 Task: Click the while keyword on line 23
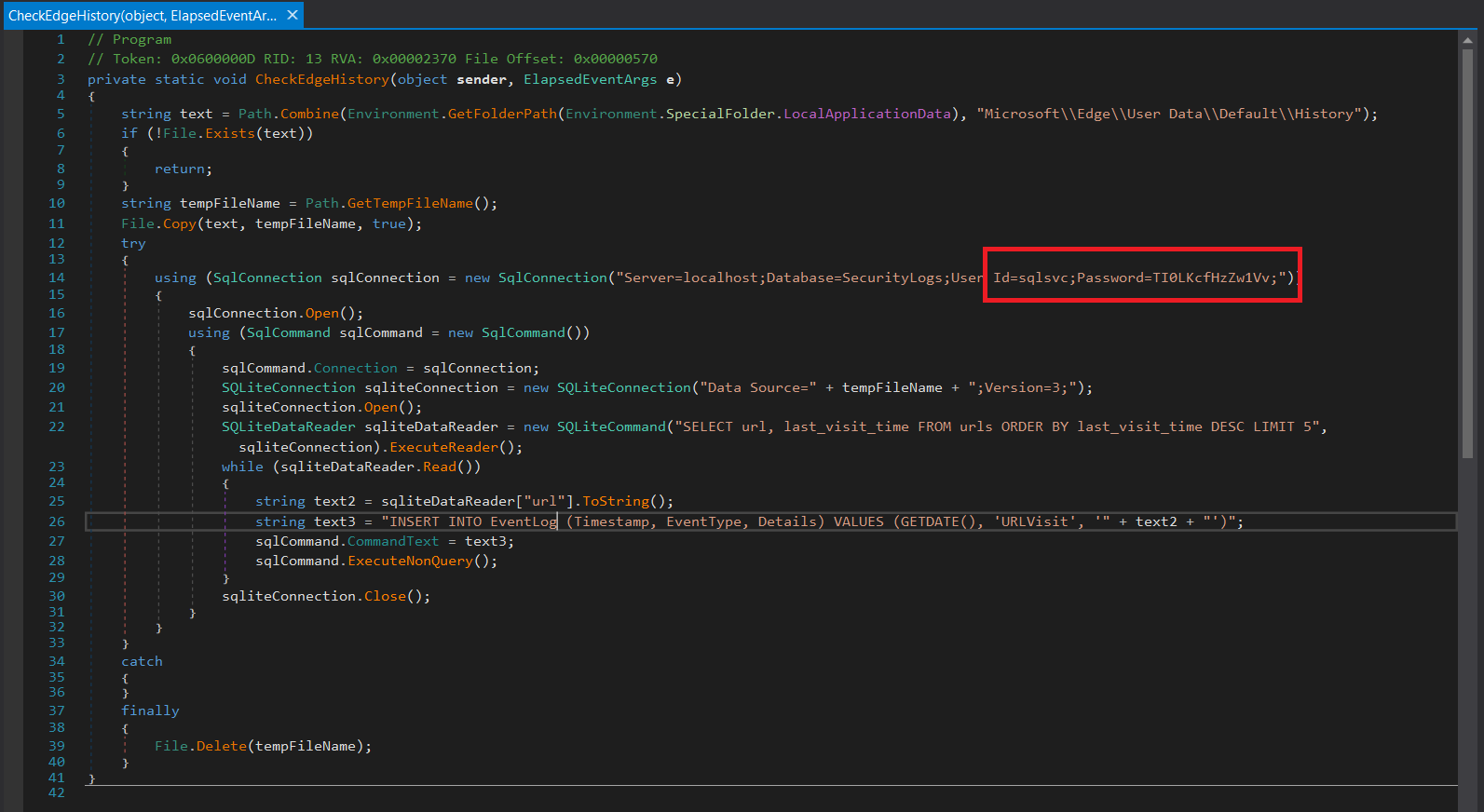(x=242, y=467)
